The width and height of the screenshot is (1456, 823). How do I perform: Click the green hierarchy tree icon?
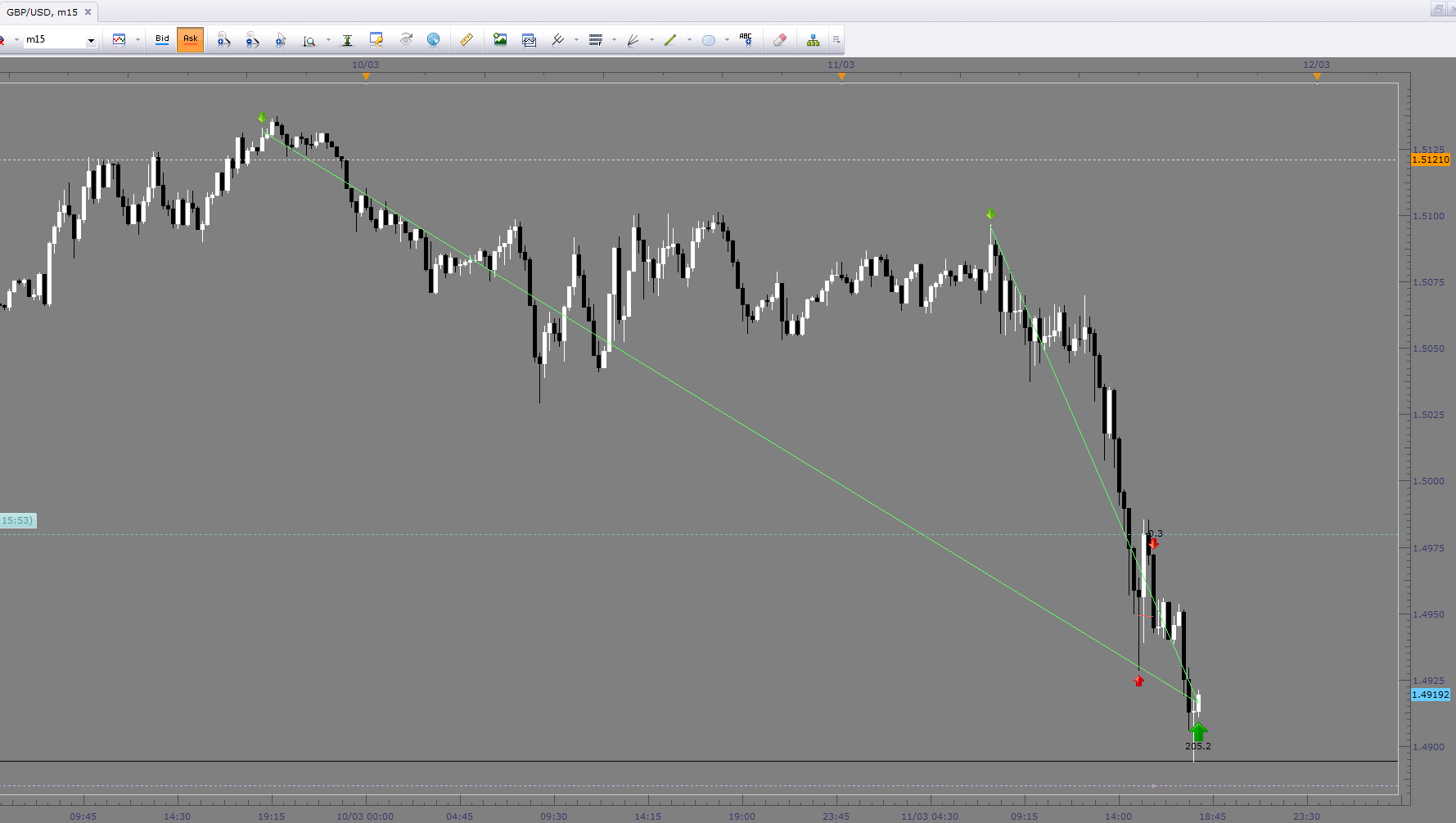click(813, 39)
